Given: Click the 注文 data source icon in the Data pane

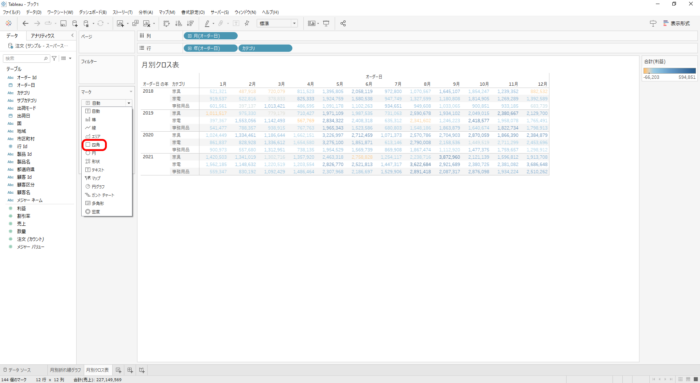Looking at the screenshot, I should [x=10, y=46].
